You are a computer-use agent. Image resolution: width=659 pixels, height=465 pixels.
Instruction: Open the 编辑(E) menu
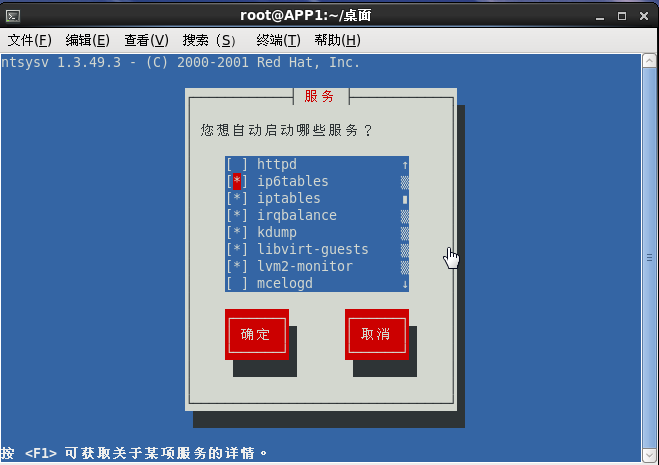(88, 40)
